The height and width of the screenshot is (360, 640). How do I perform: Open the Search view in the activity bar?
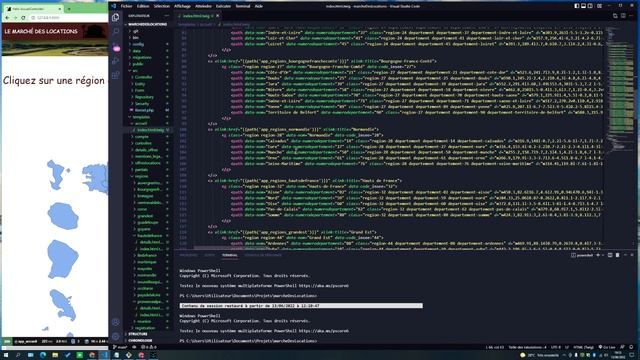[x=116, y=32]
